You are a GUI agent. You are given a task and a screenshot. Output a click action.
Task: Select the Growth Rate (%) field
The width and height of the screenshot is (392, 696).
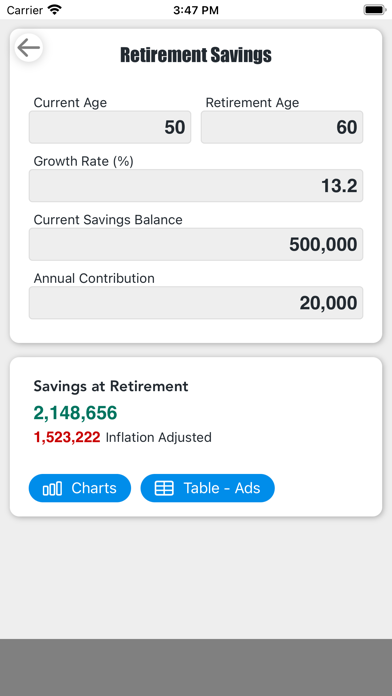point(196,186)
